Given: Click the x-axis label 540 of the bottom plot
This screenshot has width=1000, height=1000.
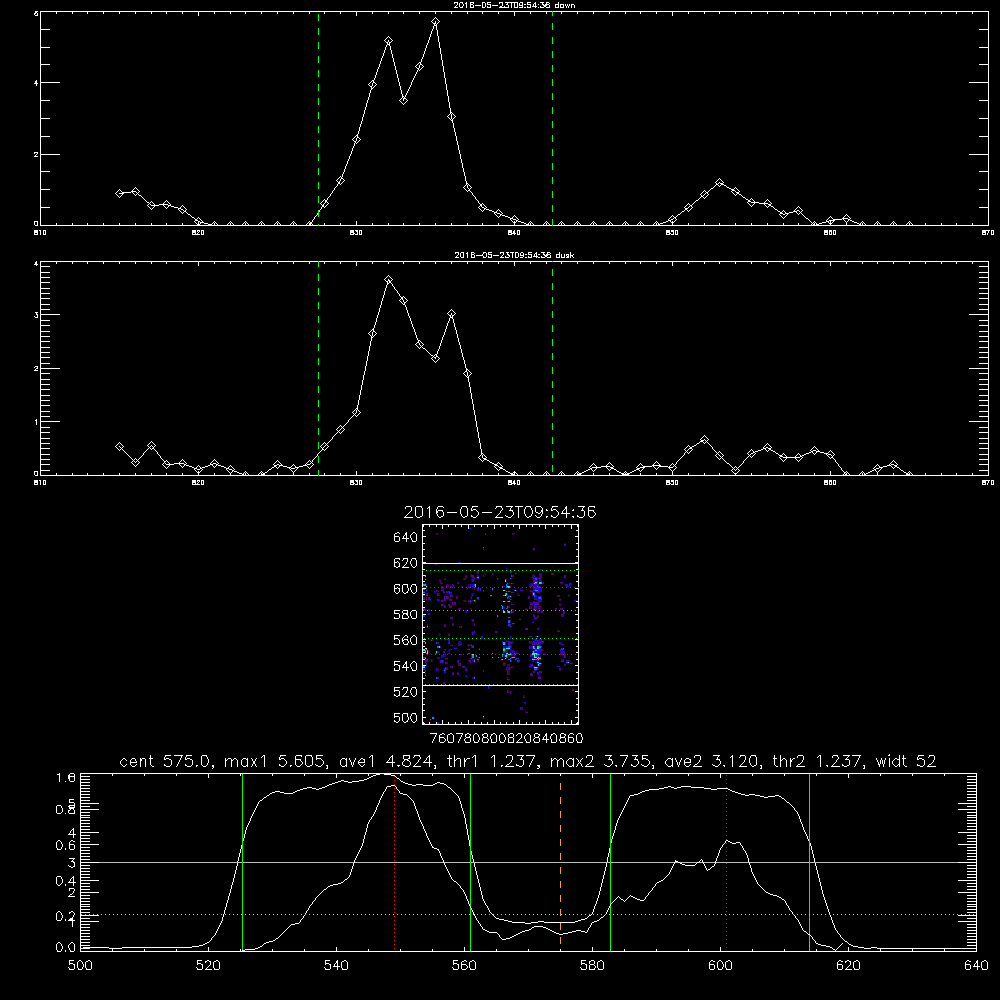Looking at the screenshot, I should (336, 966).
